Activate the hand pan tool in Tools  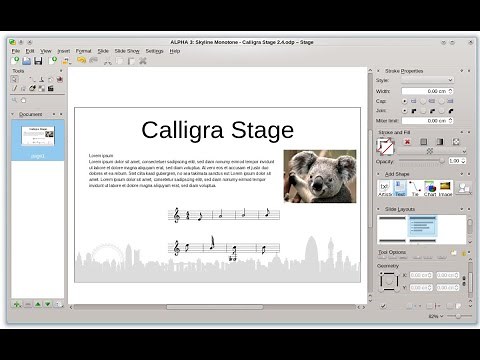(23, 100)
